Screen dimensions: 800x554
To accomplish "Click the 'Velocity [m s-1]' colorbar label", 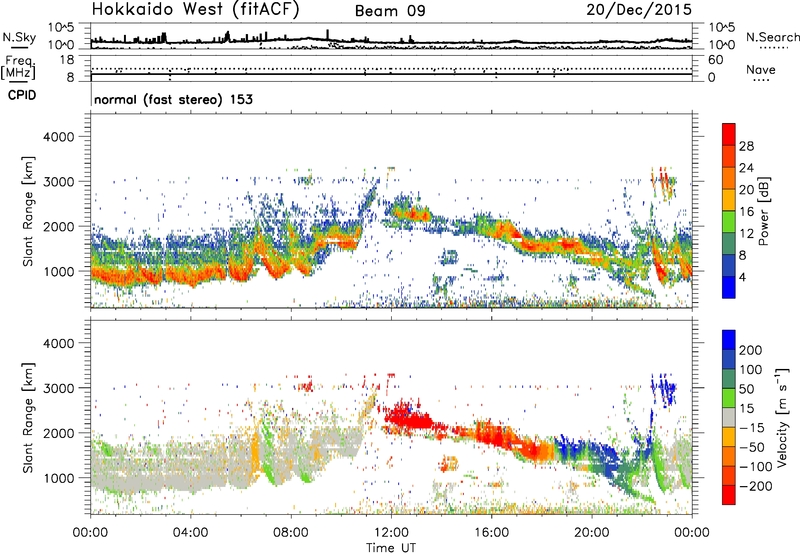I will click(781, 417).
